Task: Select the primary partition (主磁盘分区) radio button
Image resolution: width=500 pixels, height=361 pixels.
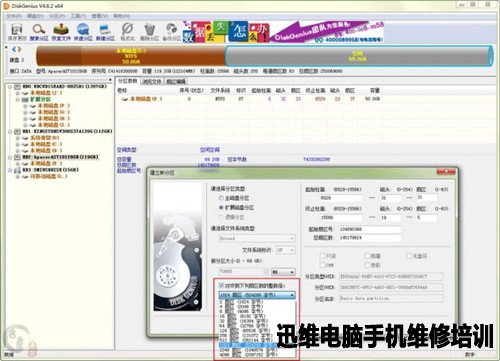Action: [x=221, y=198]
